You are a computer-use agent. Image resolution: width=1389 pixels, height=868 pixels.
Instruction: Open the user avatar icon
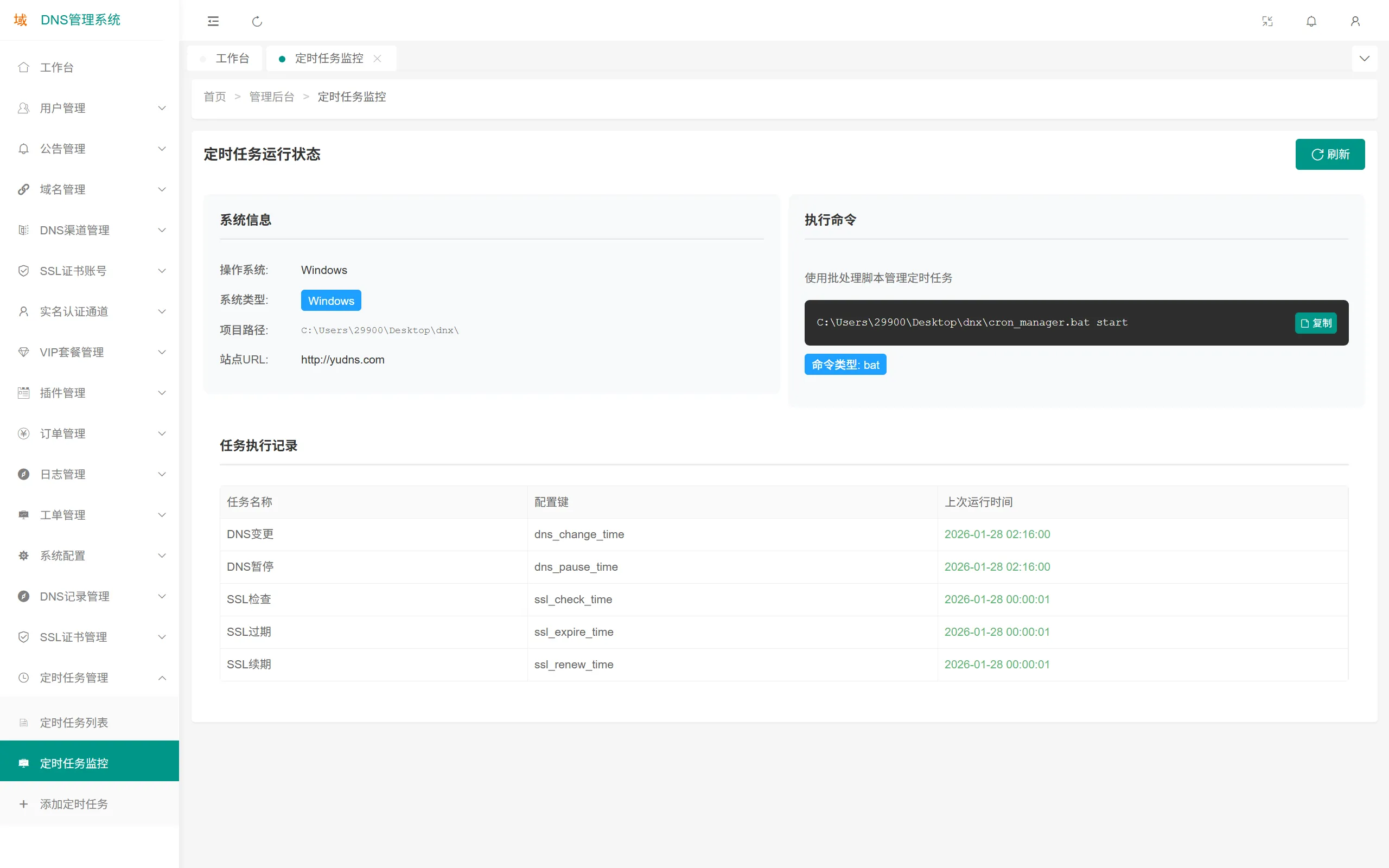1355,21
